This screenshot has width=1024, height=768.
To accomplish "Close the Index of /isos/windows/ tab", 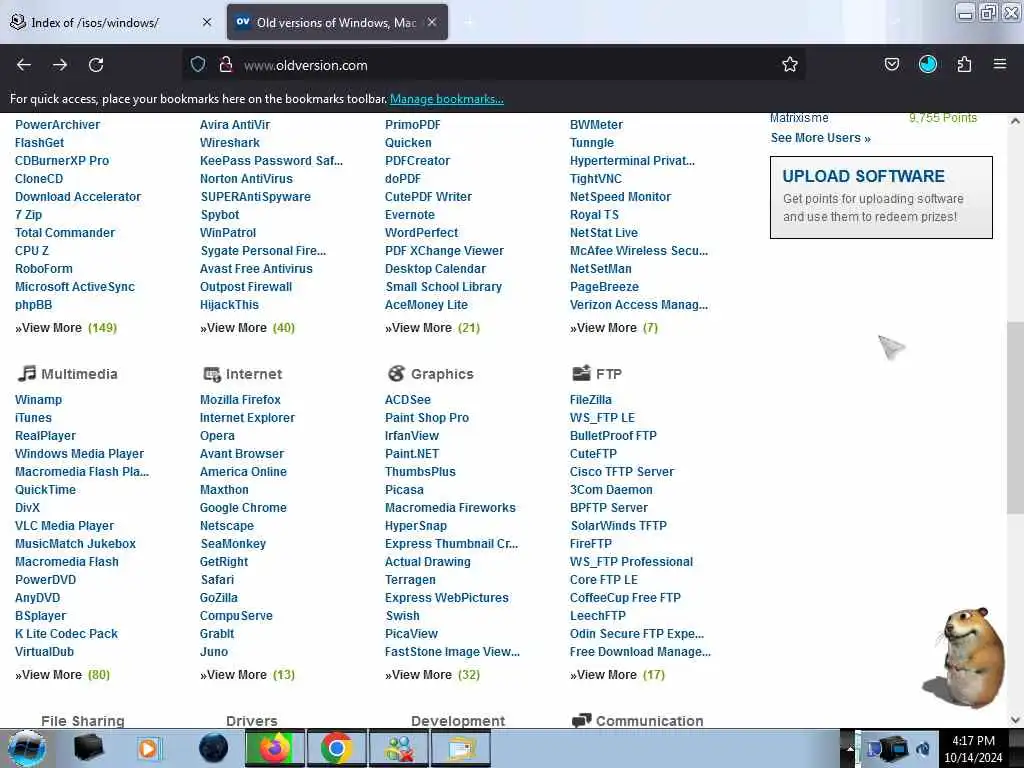I will pyautogui.click(x=206, y=22).
